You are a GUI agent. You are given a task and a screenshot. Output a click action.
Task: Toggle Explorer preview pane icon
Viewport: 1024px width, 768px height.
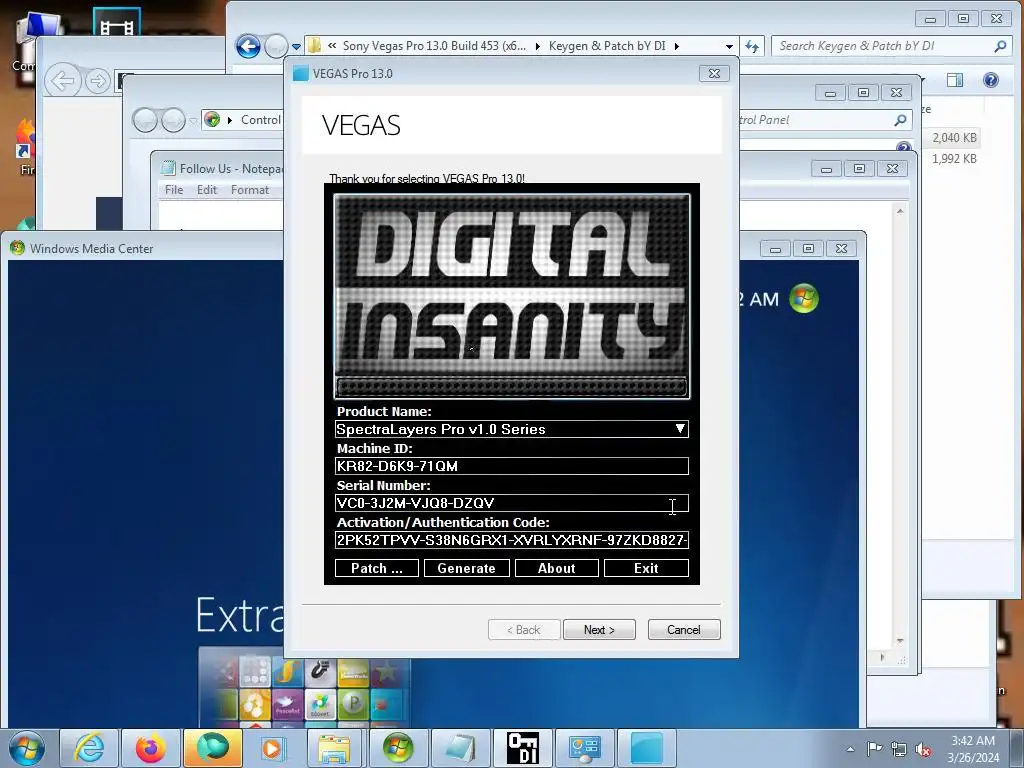click(955, 80)
